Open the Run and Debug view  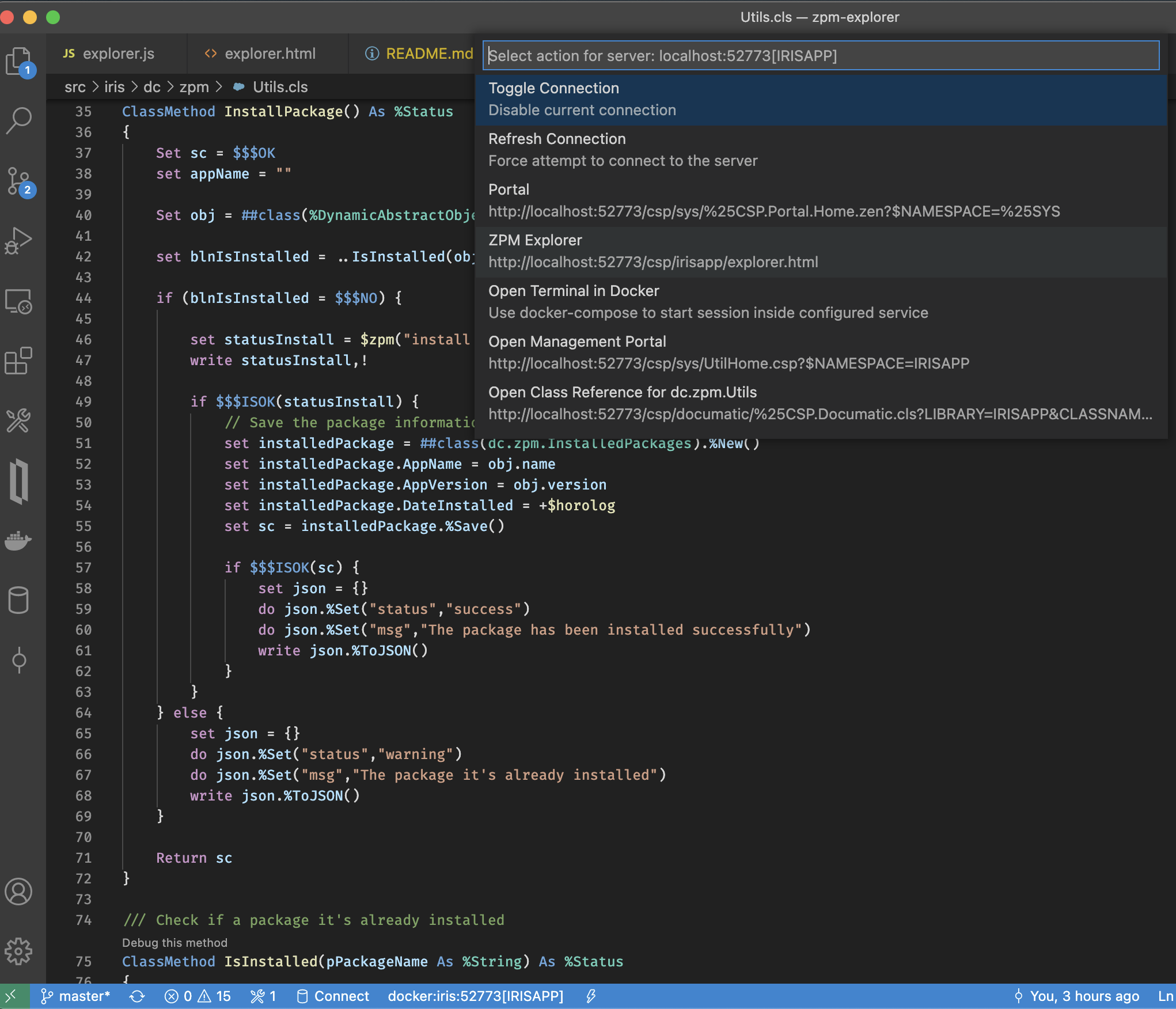pos(20,241)
